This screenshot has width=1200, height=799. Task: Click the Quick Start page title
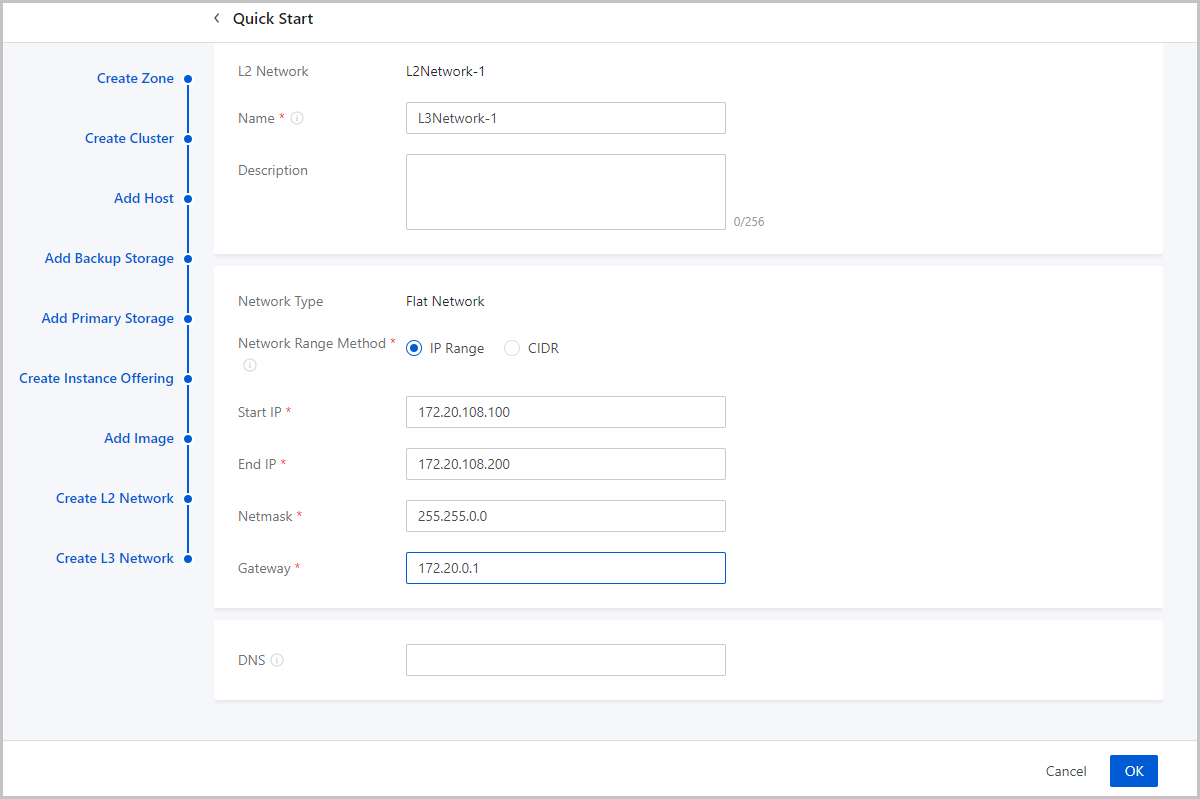(273, 18)
